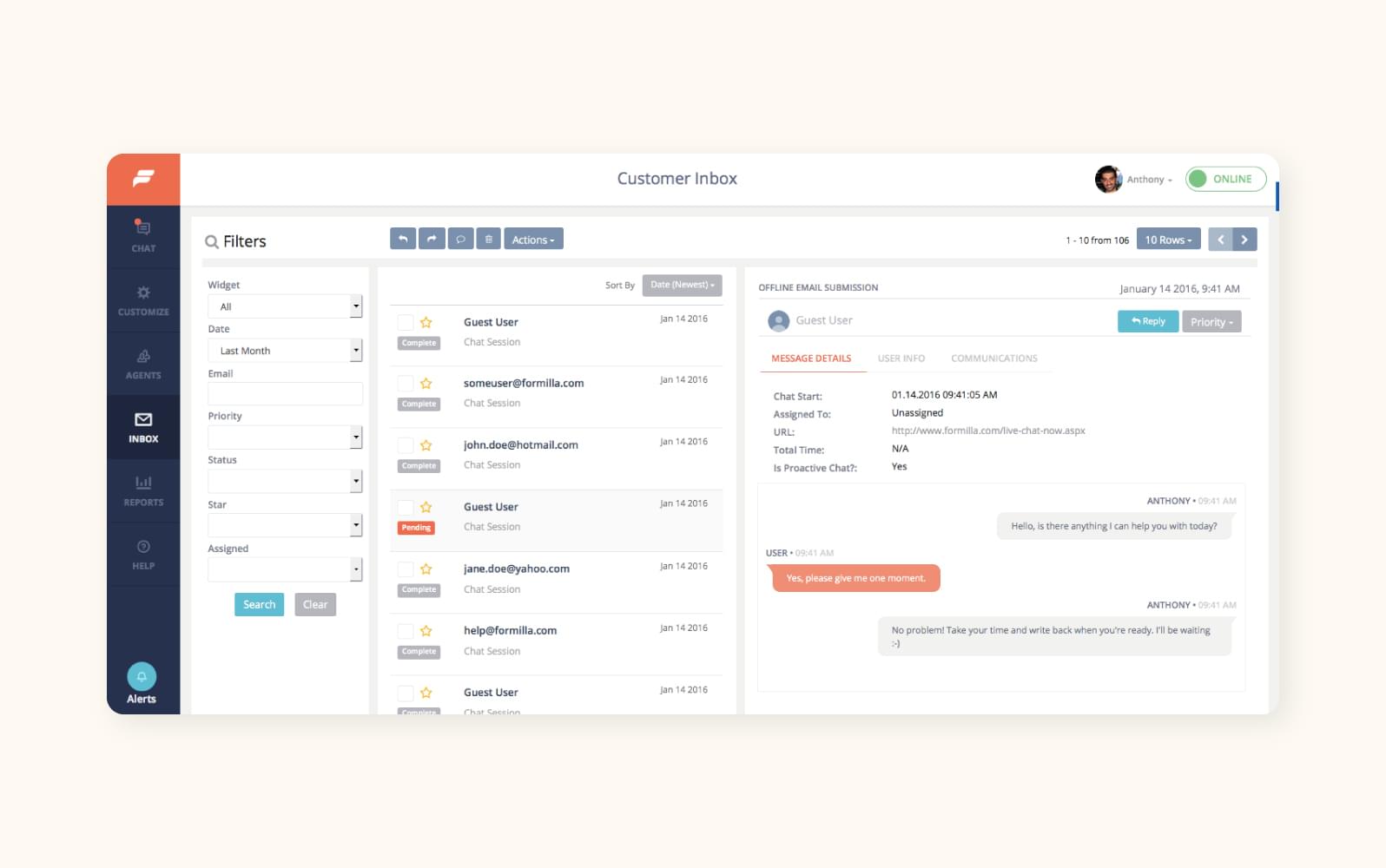The width and height of the screenshot is (1386, 868).
Task: Open the Assigned filter dropdown
Action: pos(285,569)
